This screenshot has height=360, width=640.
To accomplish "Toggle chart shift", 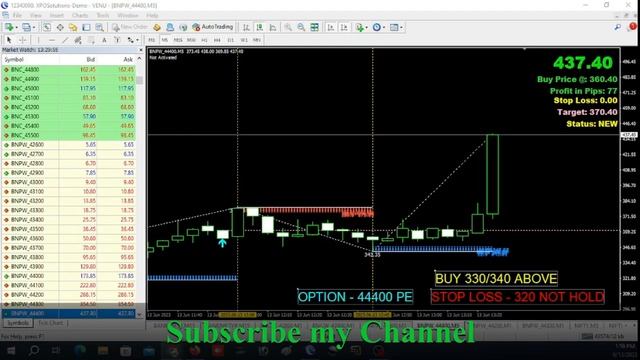I will (344, 27).
